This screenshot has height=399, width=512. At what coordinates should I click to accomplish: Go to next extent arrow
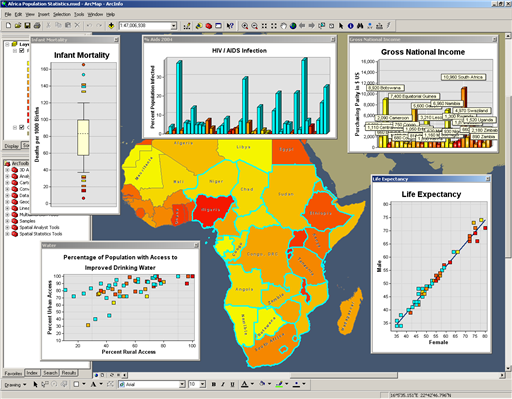pyautogui.click(x=312, y=26)
